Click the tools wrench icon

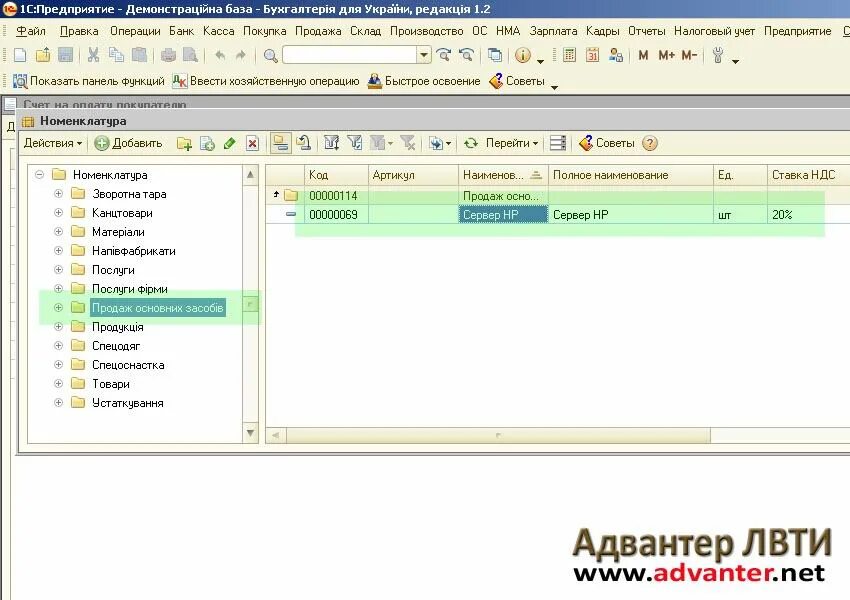click(718, 55)
